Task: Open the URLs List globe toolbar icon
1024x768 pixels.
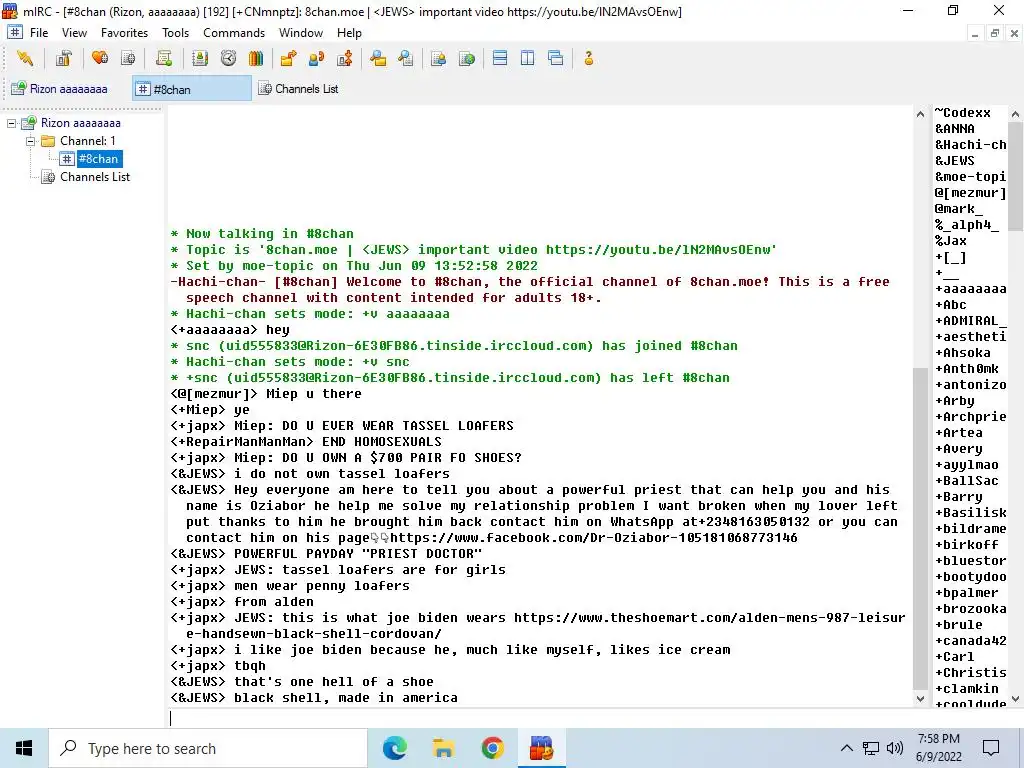Action: (466, 59)
